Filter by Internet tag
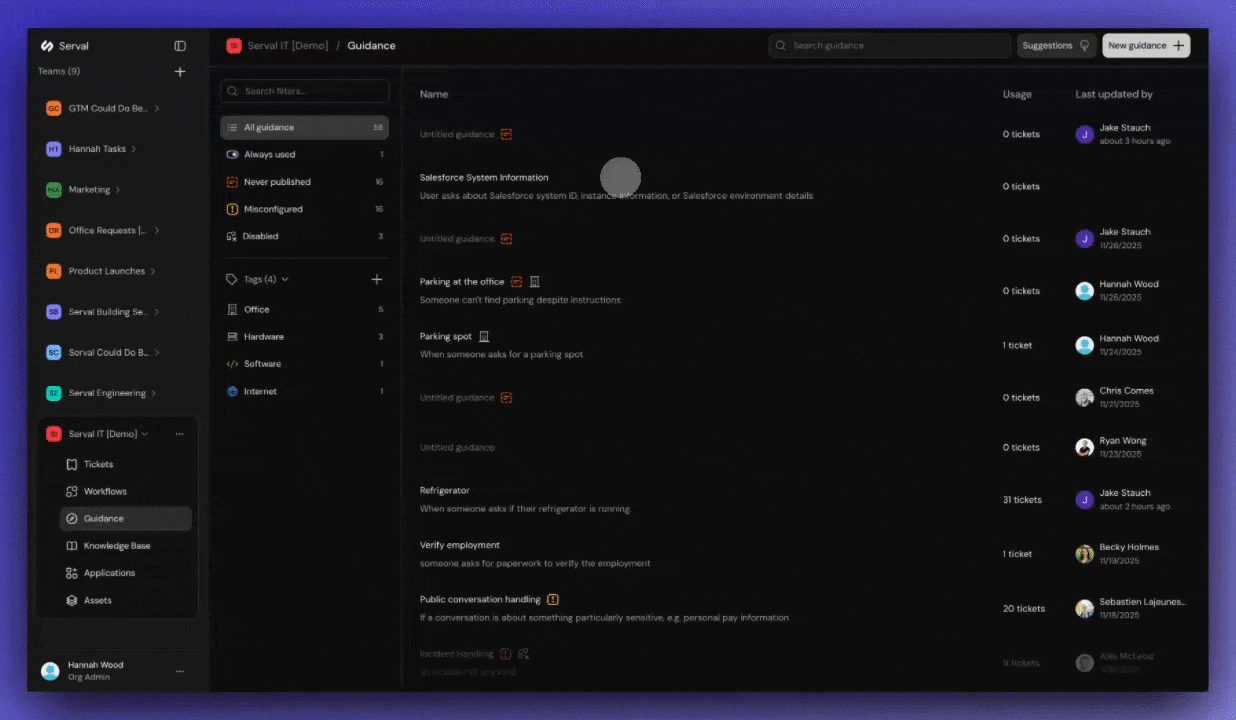The width and height of the screenshot is (1236, 720). point(305,391)
